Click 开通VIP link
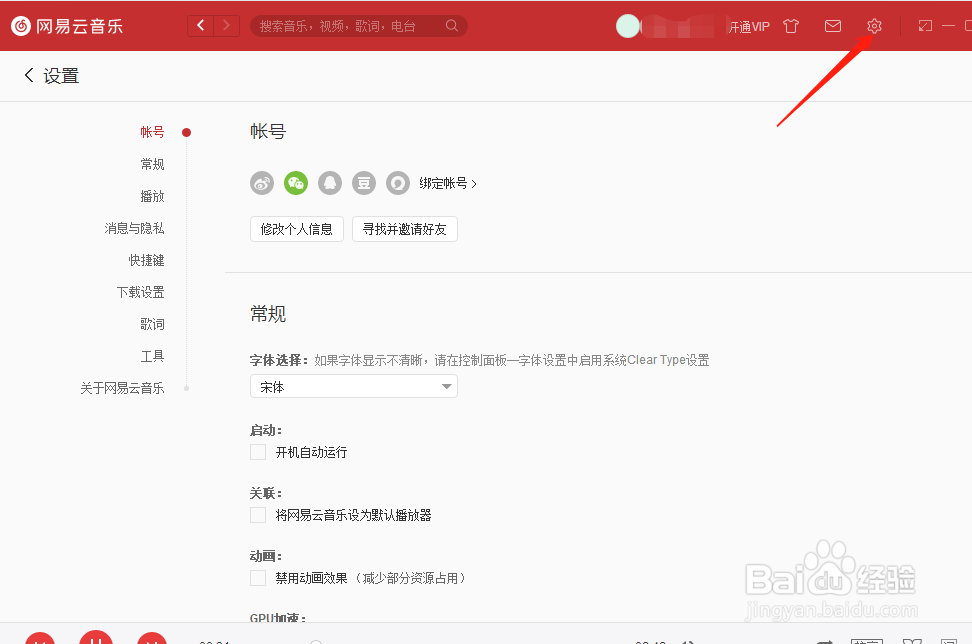972x644 pixels. 749,27
